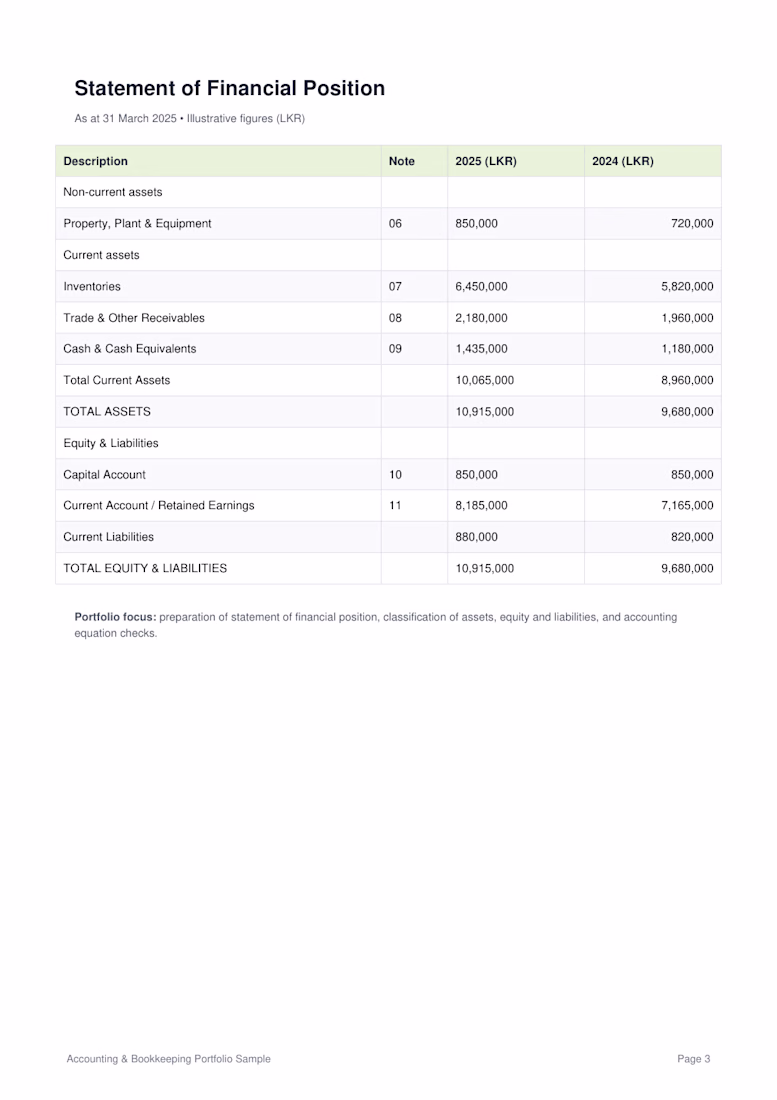Click the Accounting & Bookkeeping Portfolio Sample footer
Image resolution: width=777 pixels, height=1100 pixels.
point(168,1059)
